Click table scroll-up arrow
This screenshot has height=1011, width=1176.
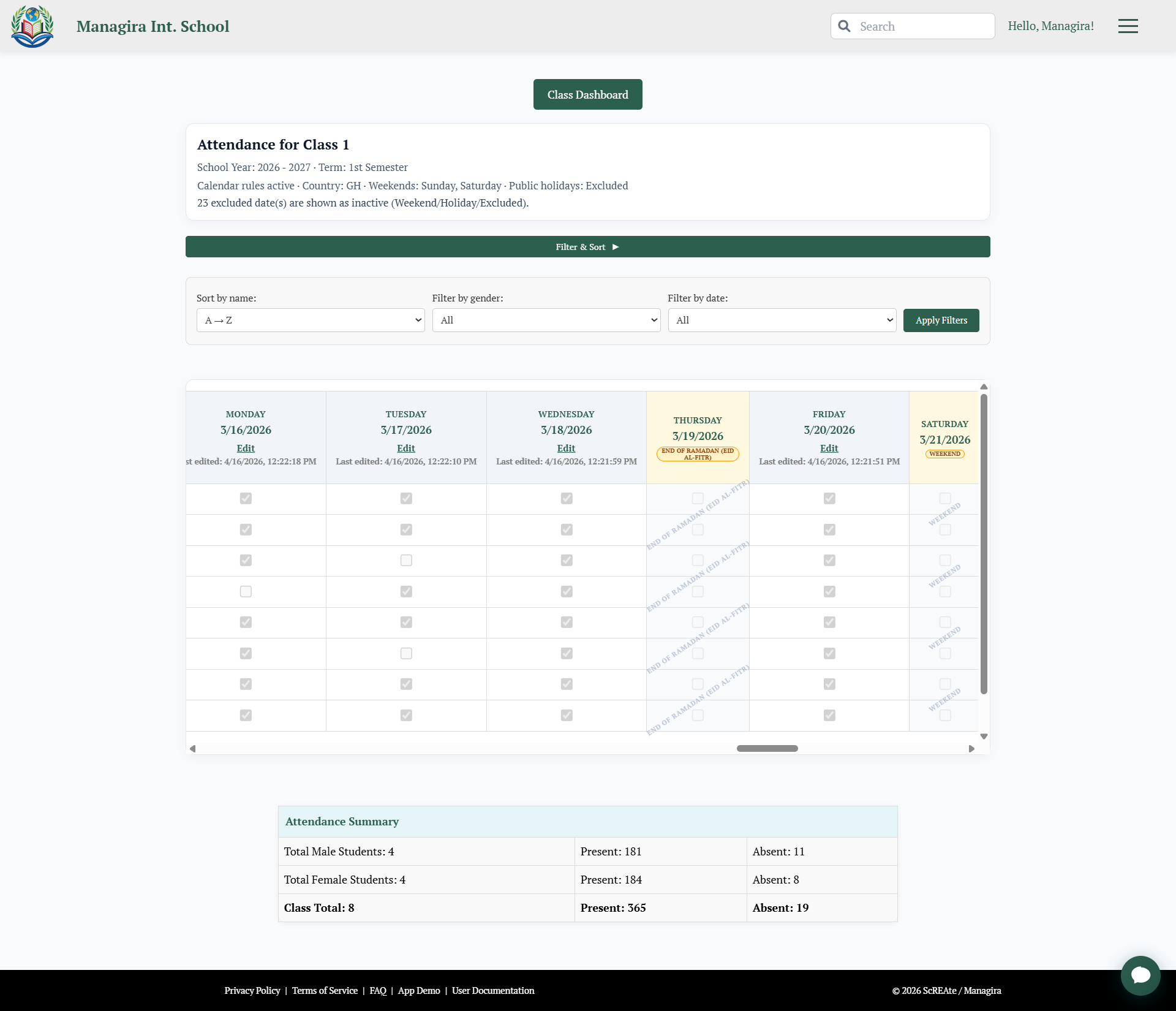[984, 387]
